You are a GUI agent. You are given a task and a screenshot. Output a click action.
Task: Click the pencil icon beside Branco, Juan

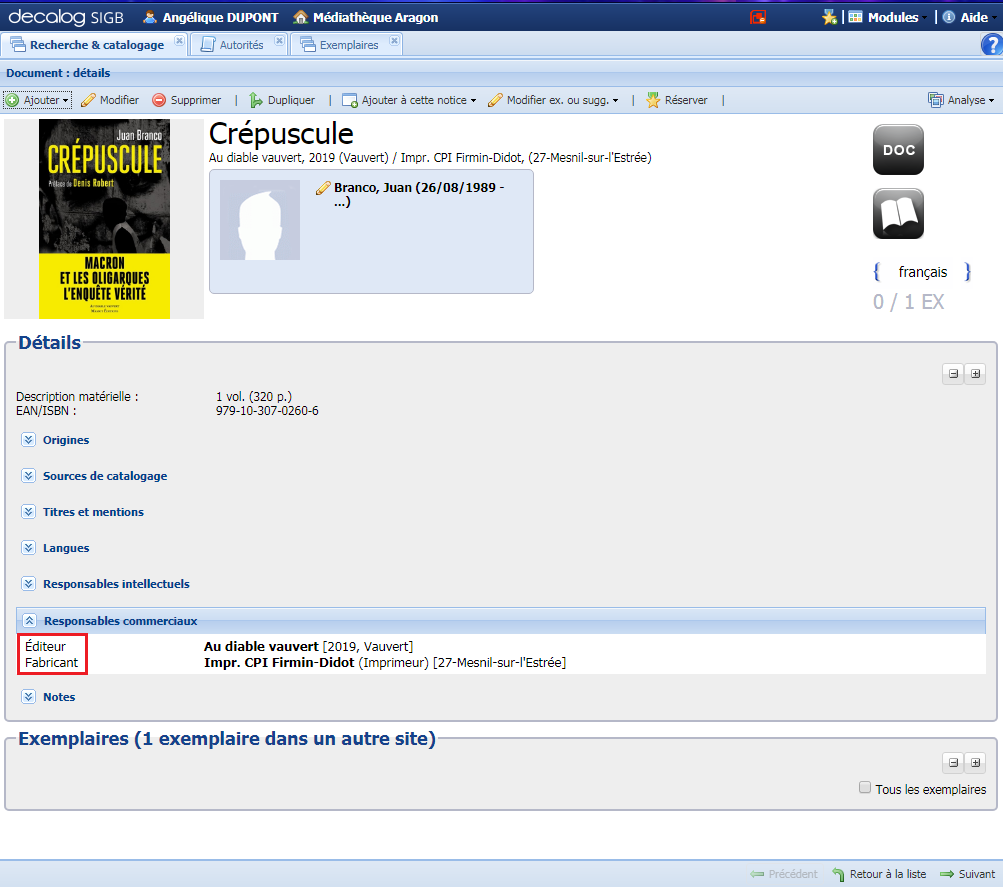[x=322, y=188]
